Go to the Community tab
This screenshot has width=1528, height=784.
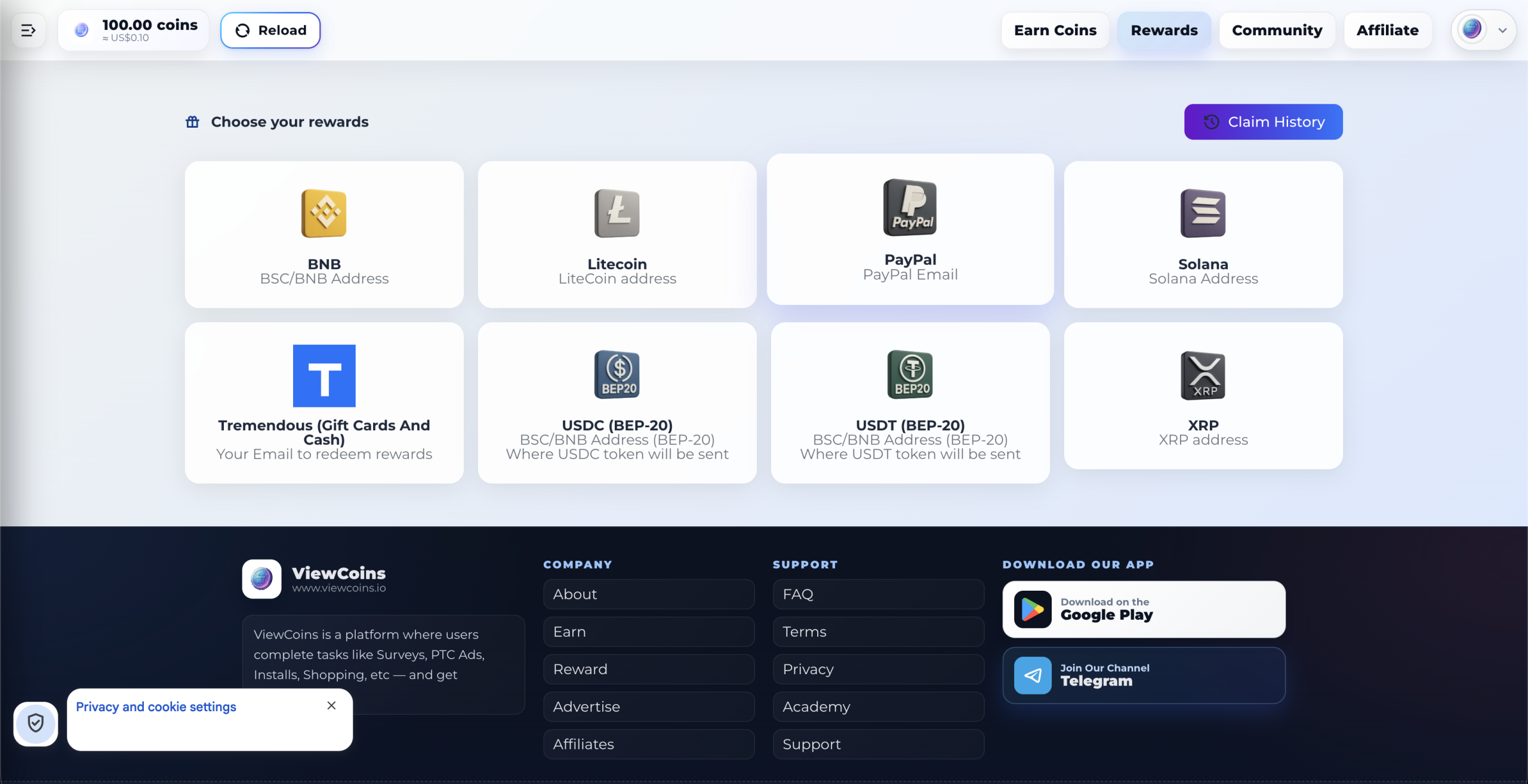tap(1277, 30)
